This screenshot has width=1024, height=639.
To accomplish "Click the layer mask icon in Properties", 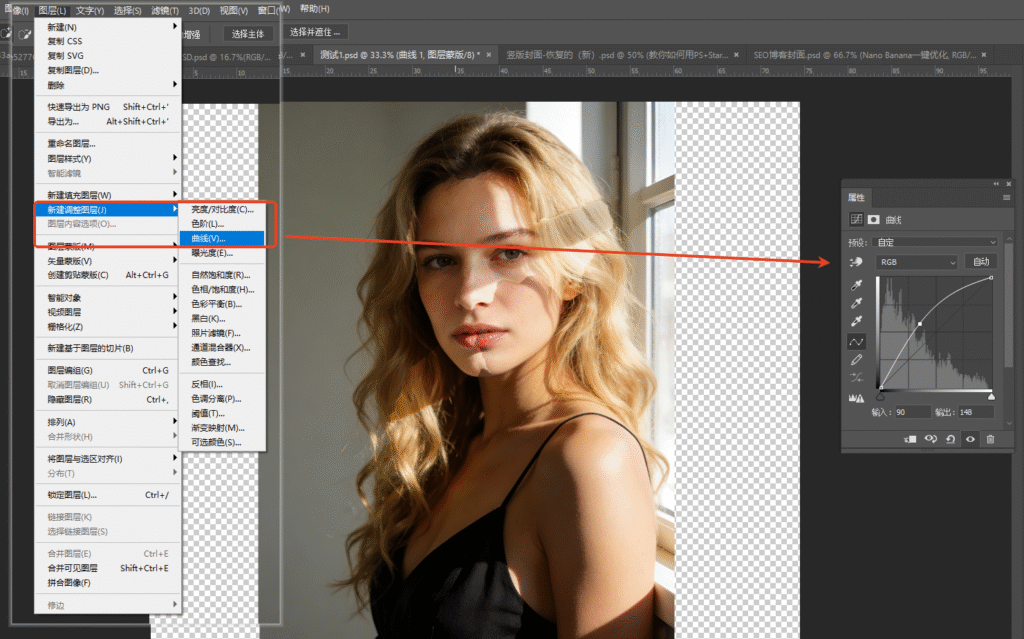I will [873, 219].
